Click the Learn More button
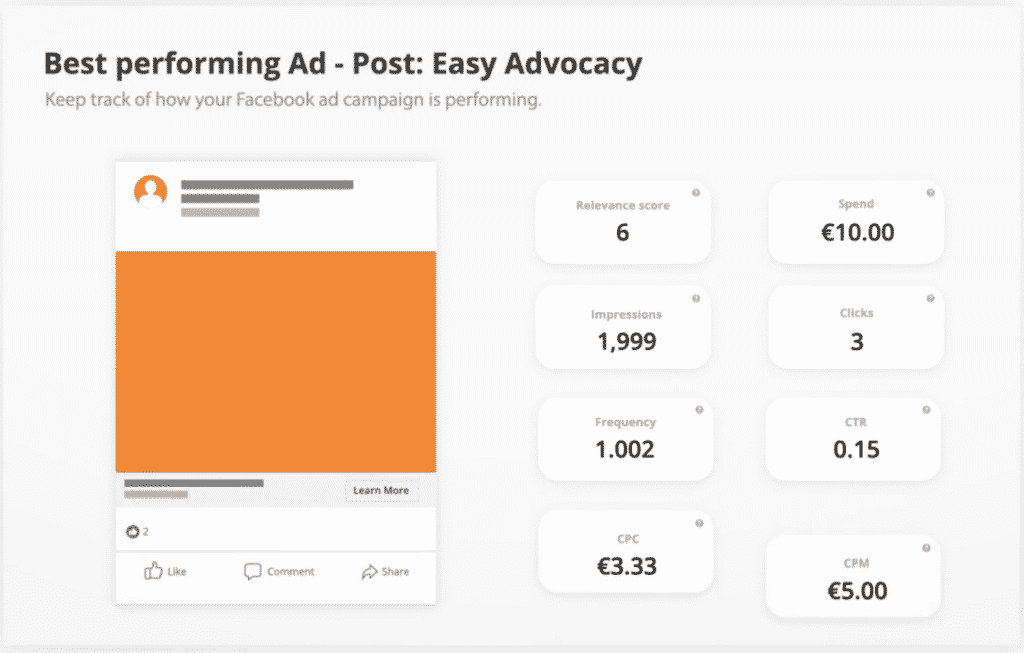The width and height of the screenshot is (1024, 653). point(381,490)
